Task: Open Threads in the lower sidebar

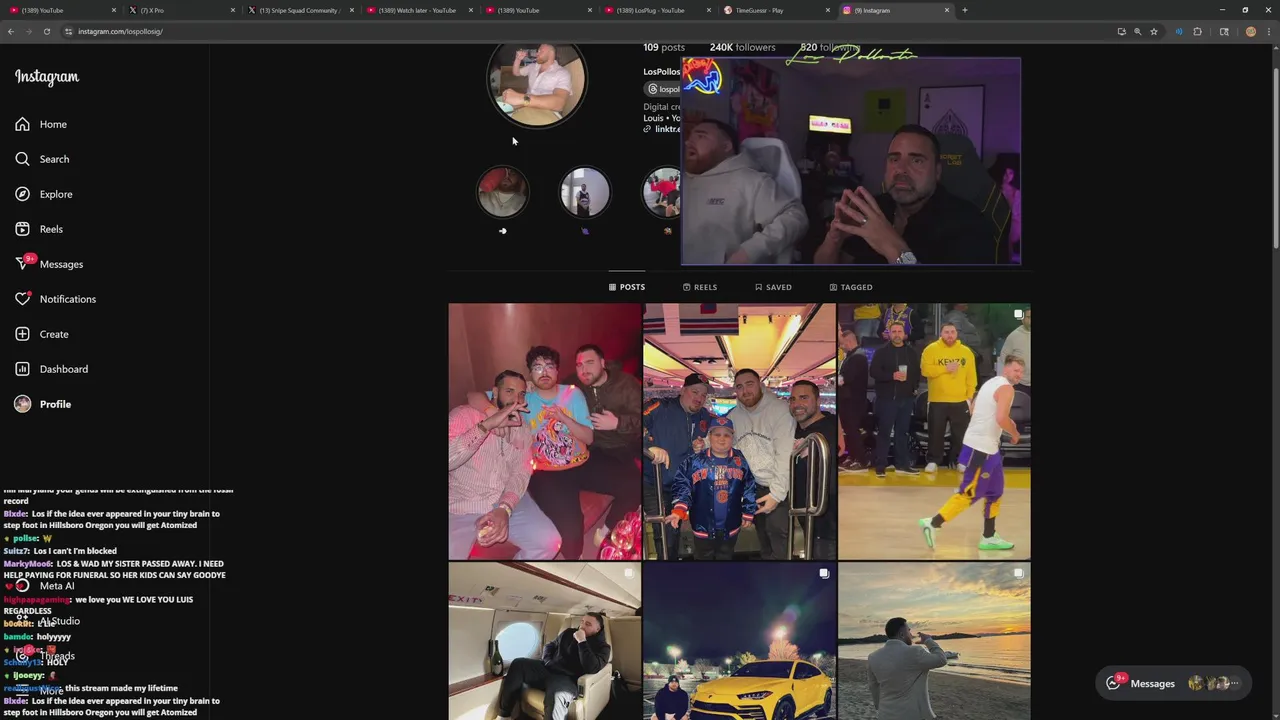Action: tap(46, 656)
